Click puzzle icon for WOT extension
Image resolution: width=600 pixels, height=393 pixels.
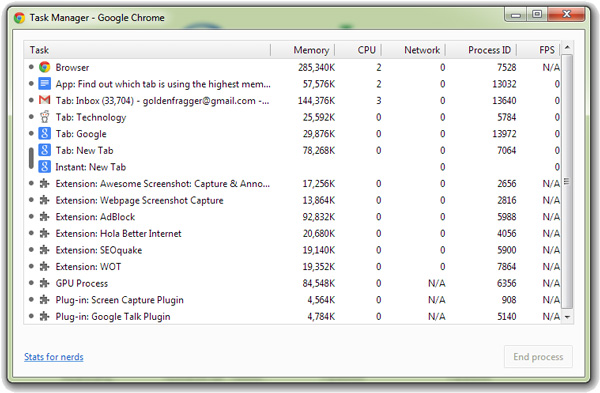pos(44,266)
